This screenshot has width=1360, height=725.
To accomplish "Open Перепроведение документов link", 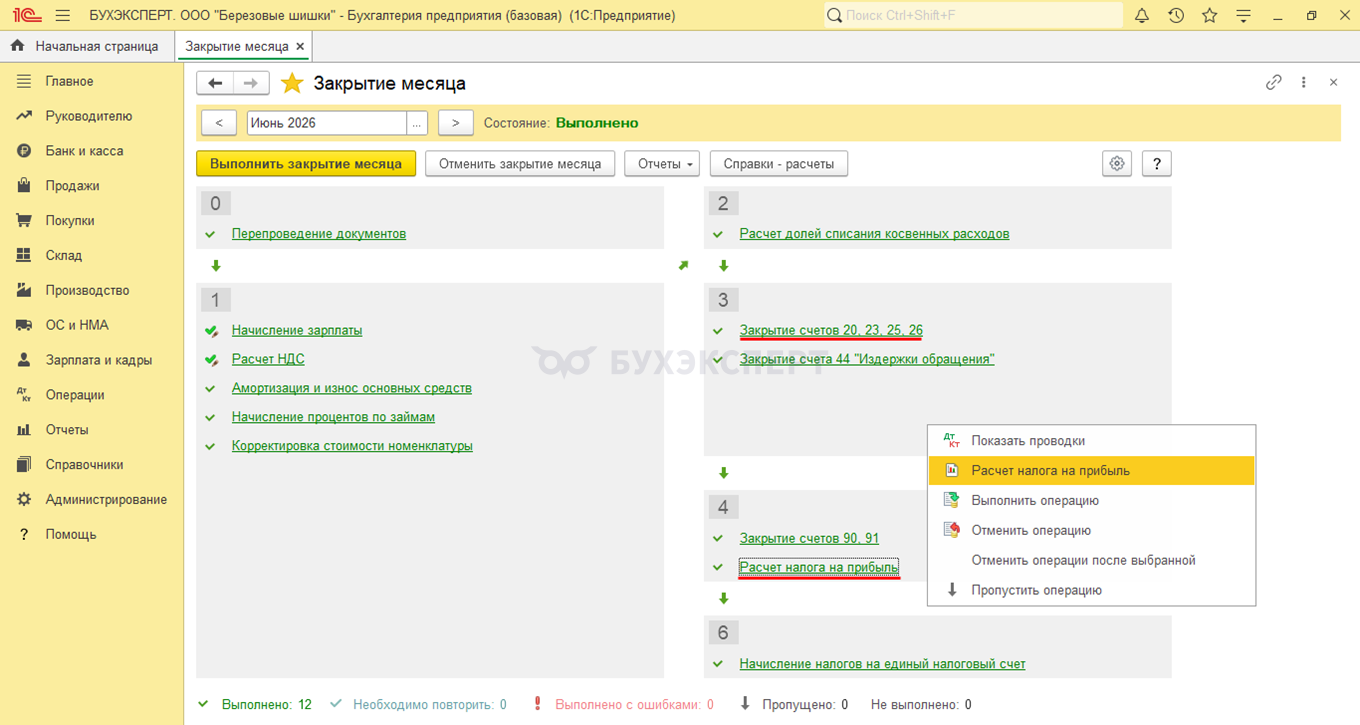I will point(319,234).
